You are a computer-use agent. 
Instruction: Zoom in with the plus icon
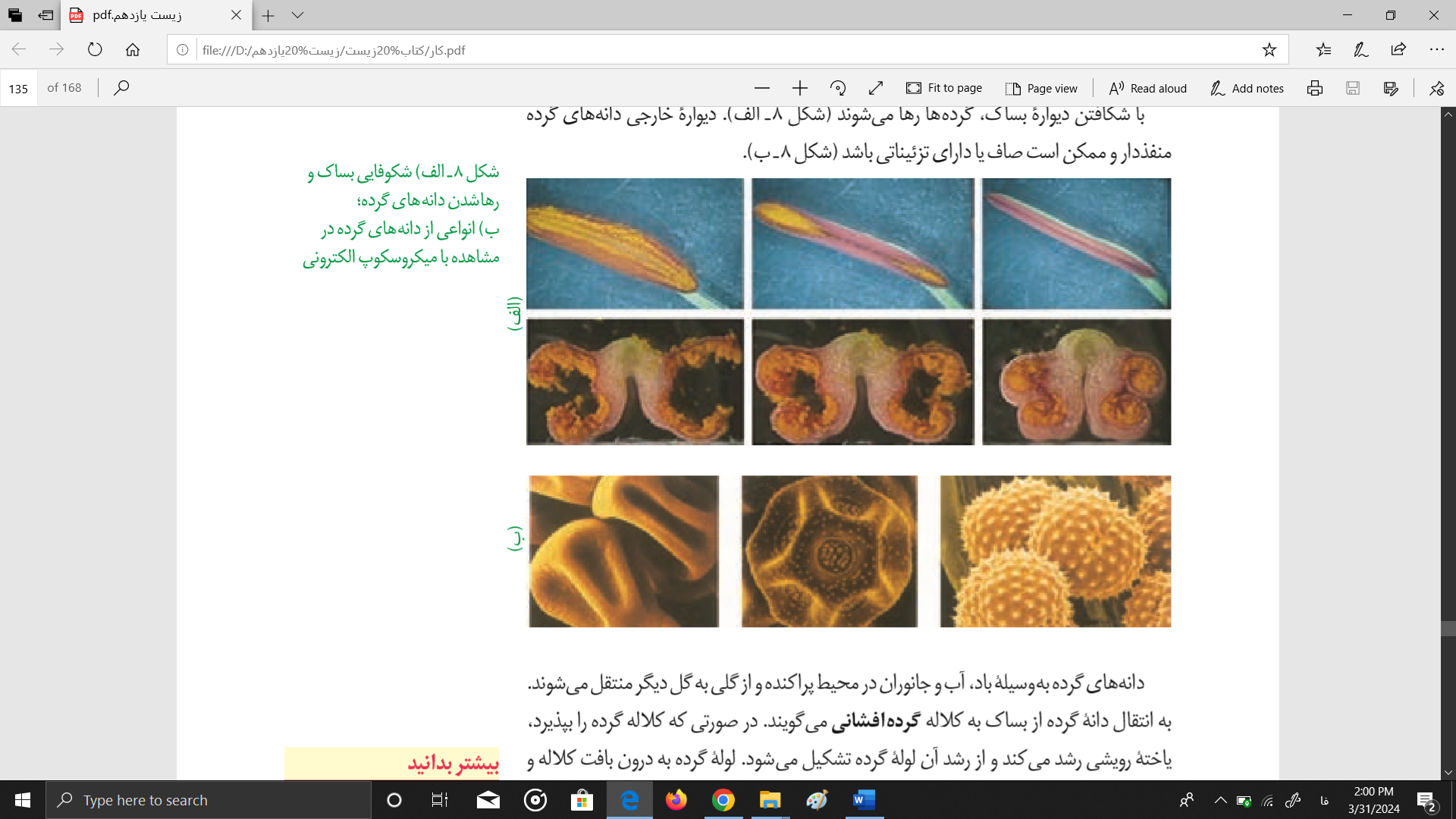(799, 88)
